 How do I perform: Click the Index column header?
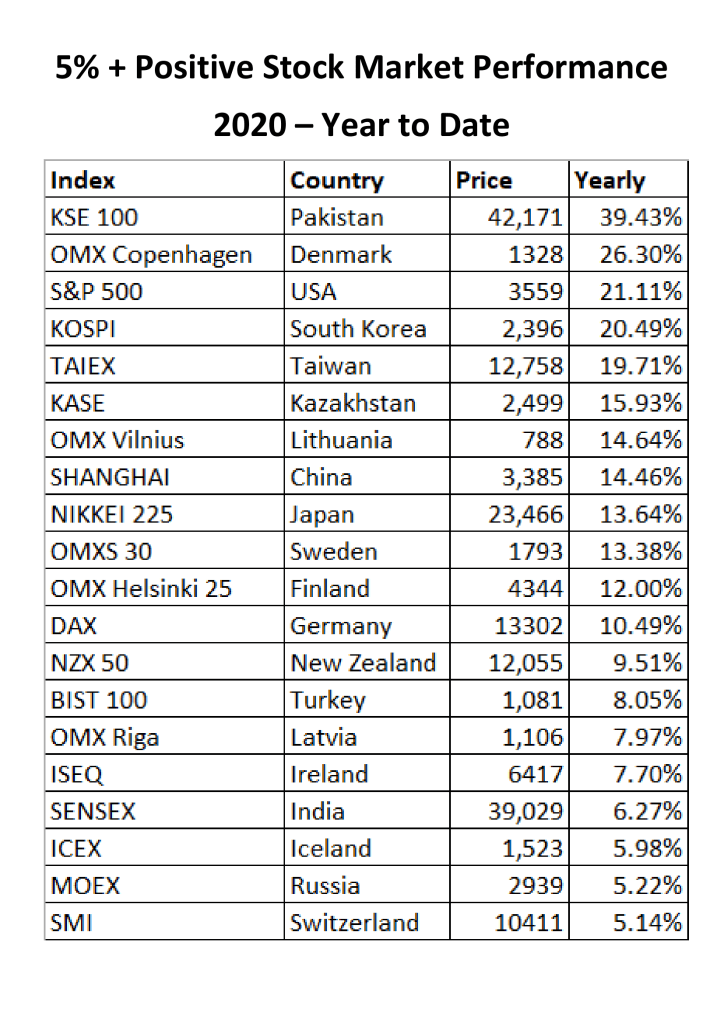tap(83, 181)
